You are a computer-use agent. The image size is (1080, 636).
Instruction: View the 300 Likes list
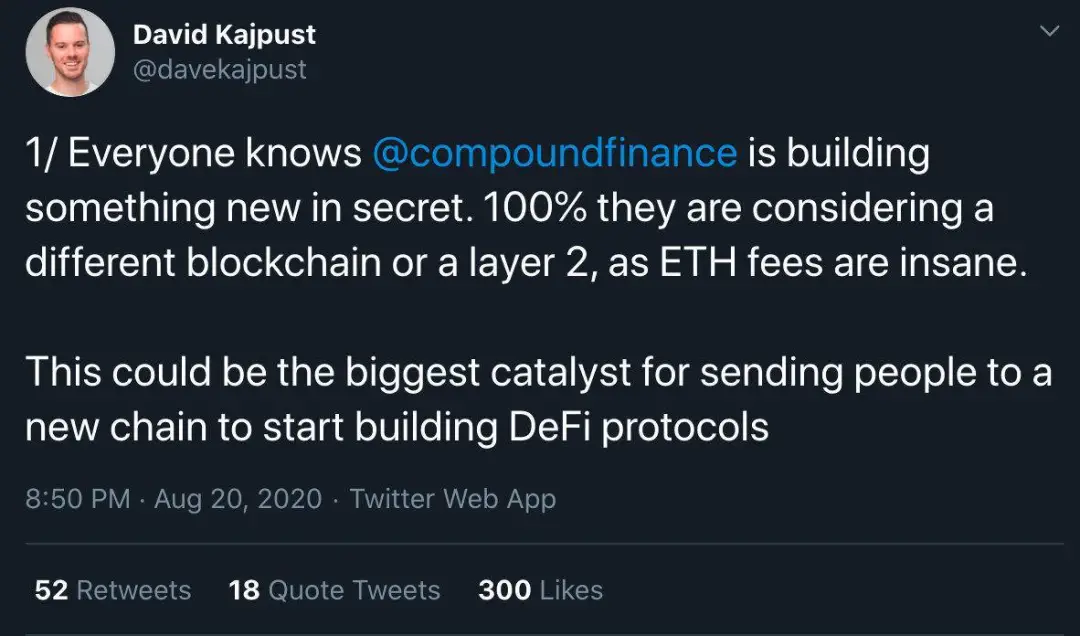540,590
